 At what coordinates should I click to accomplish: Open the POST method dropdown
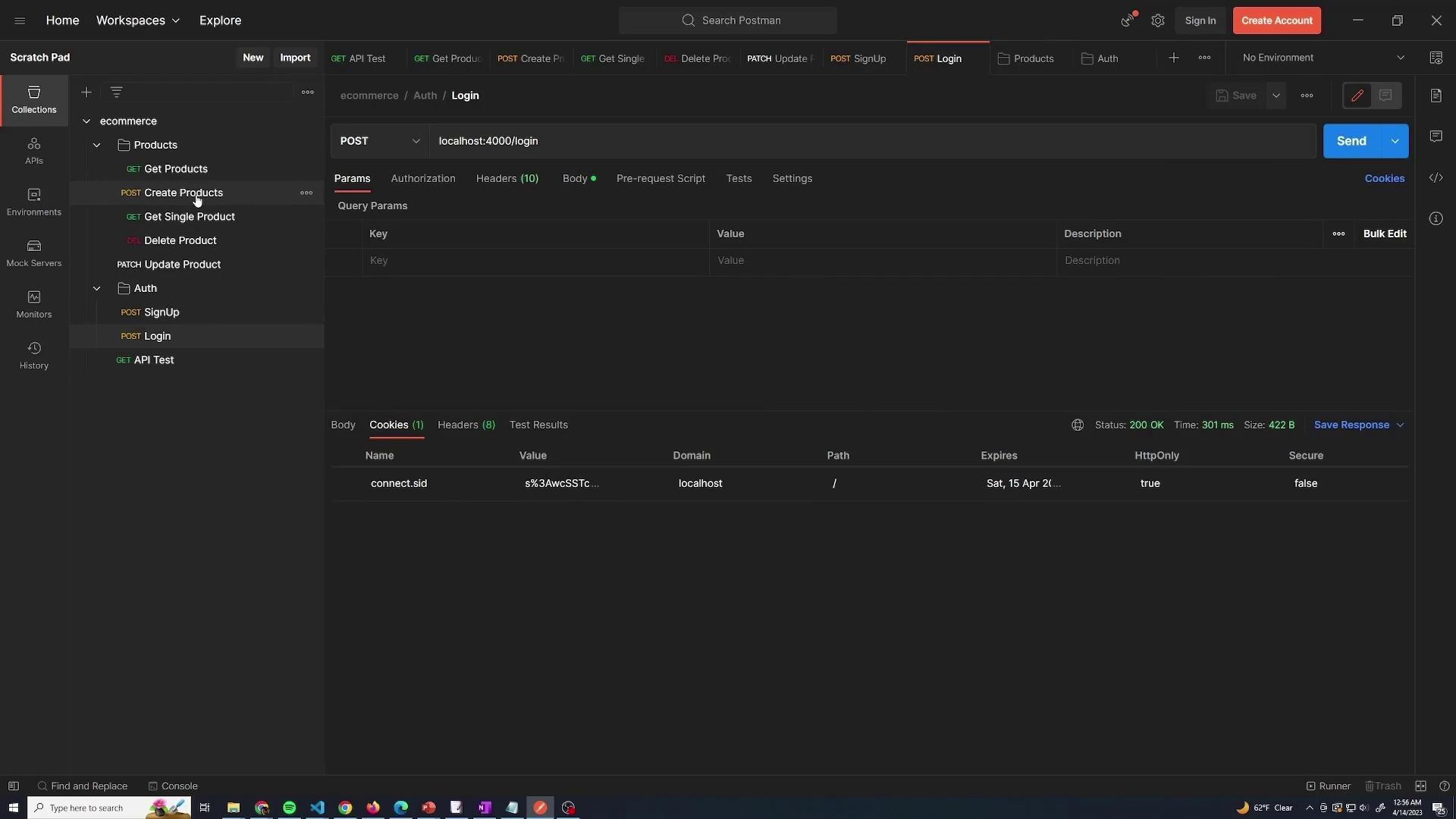coord(379,141)
